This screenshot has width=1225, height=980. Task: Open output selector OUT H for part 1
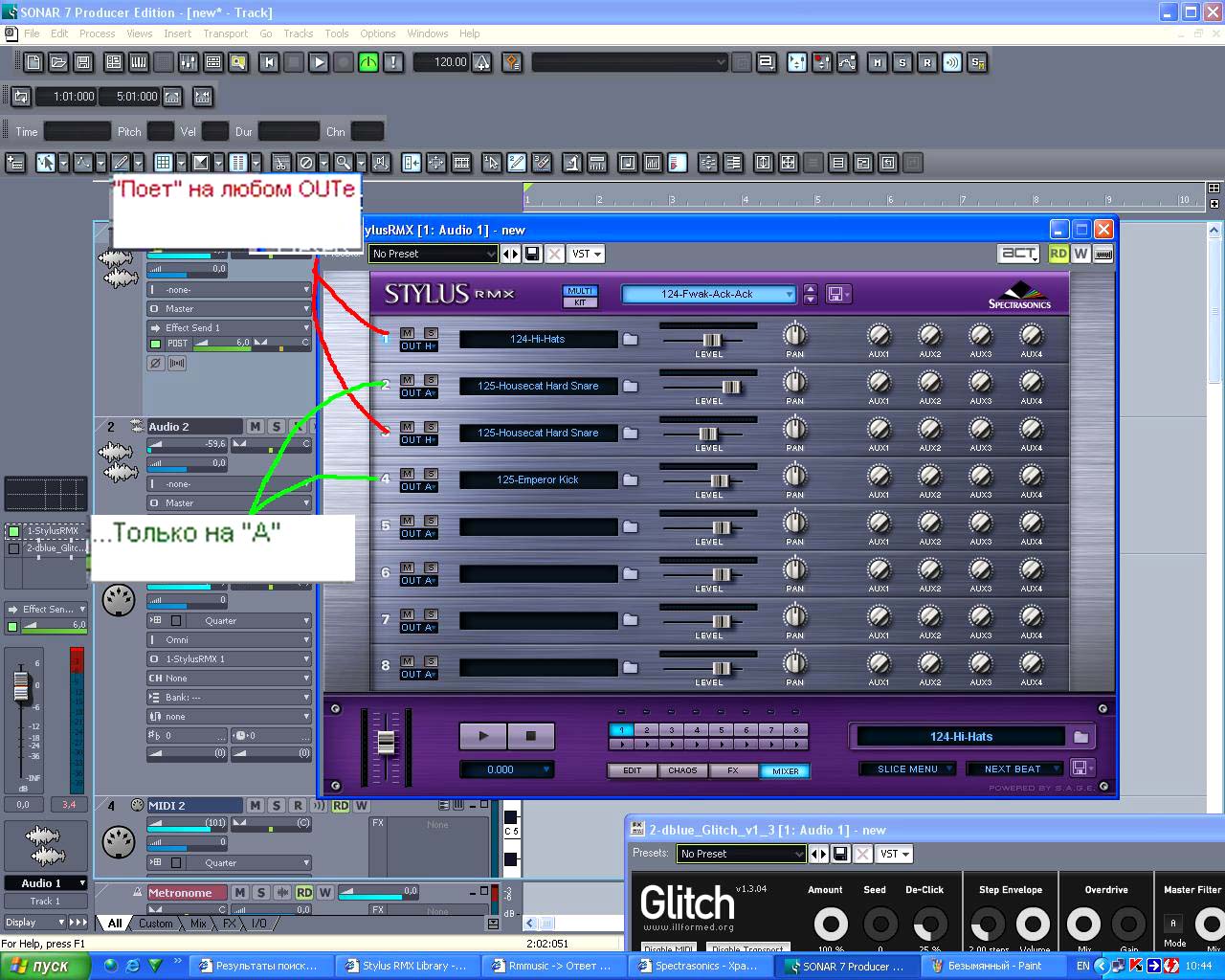[x=418, y=346]
